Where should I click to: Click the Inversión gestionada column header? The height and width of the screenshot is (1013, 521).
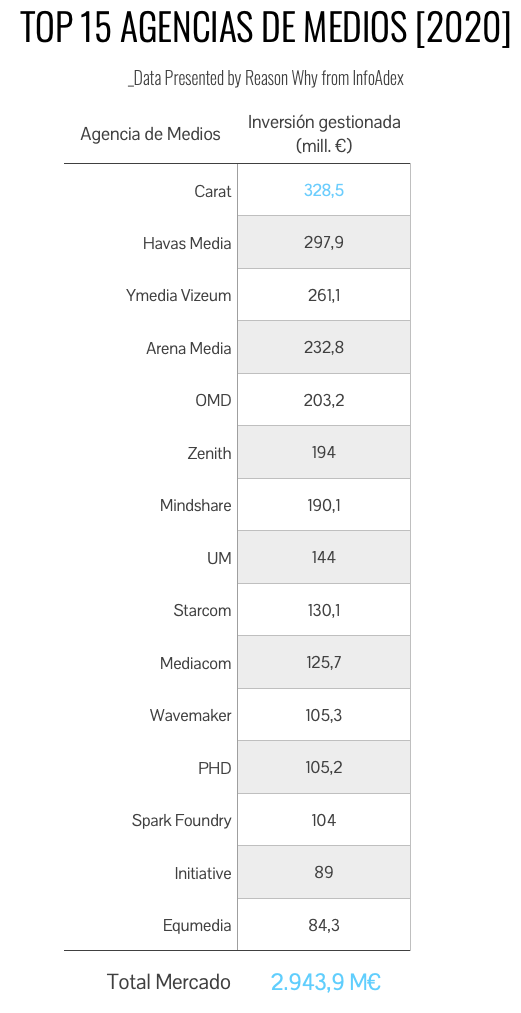click(x=324, y=134)
